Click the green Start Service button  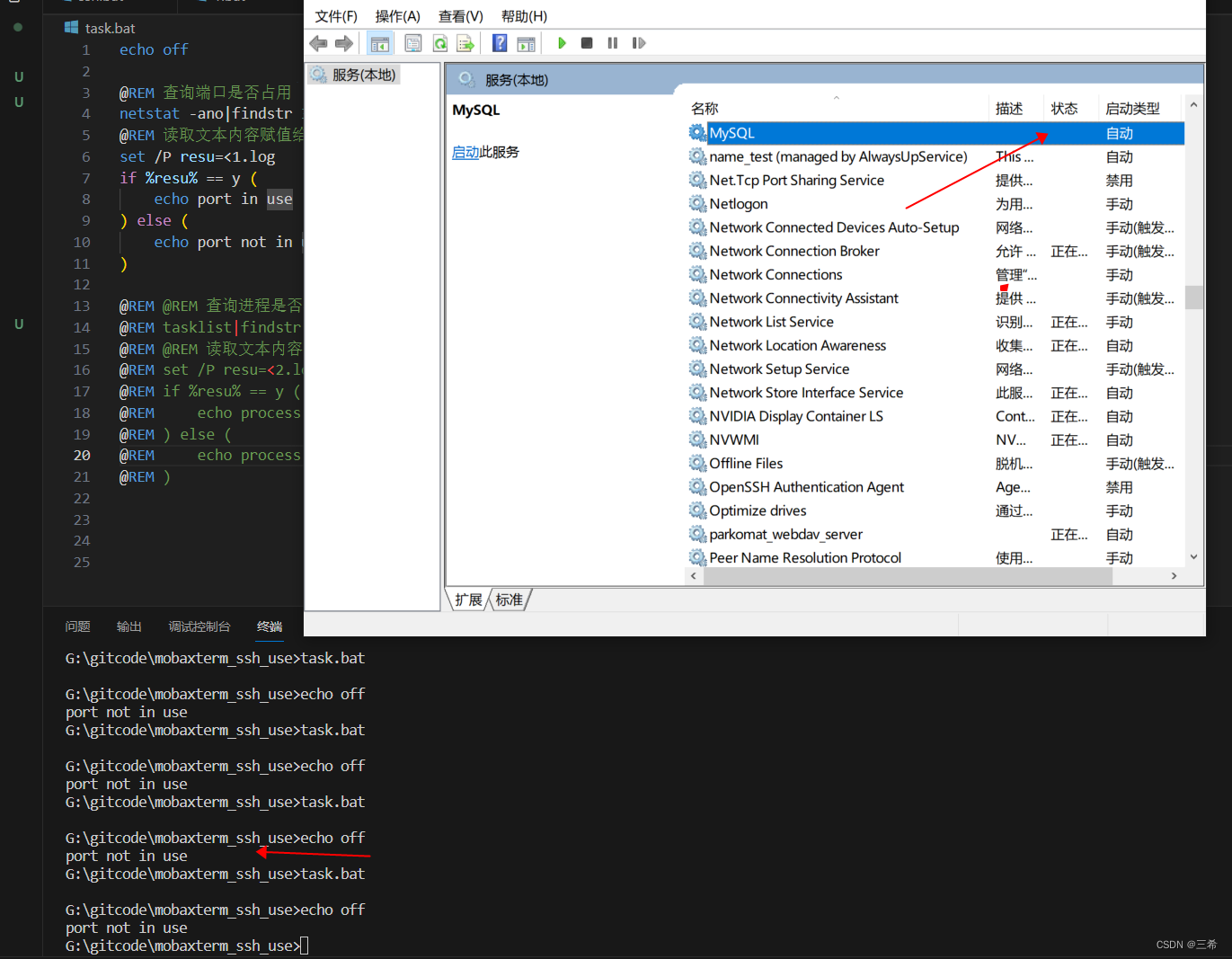[x=562, y=43]
